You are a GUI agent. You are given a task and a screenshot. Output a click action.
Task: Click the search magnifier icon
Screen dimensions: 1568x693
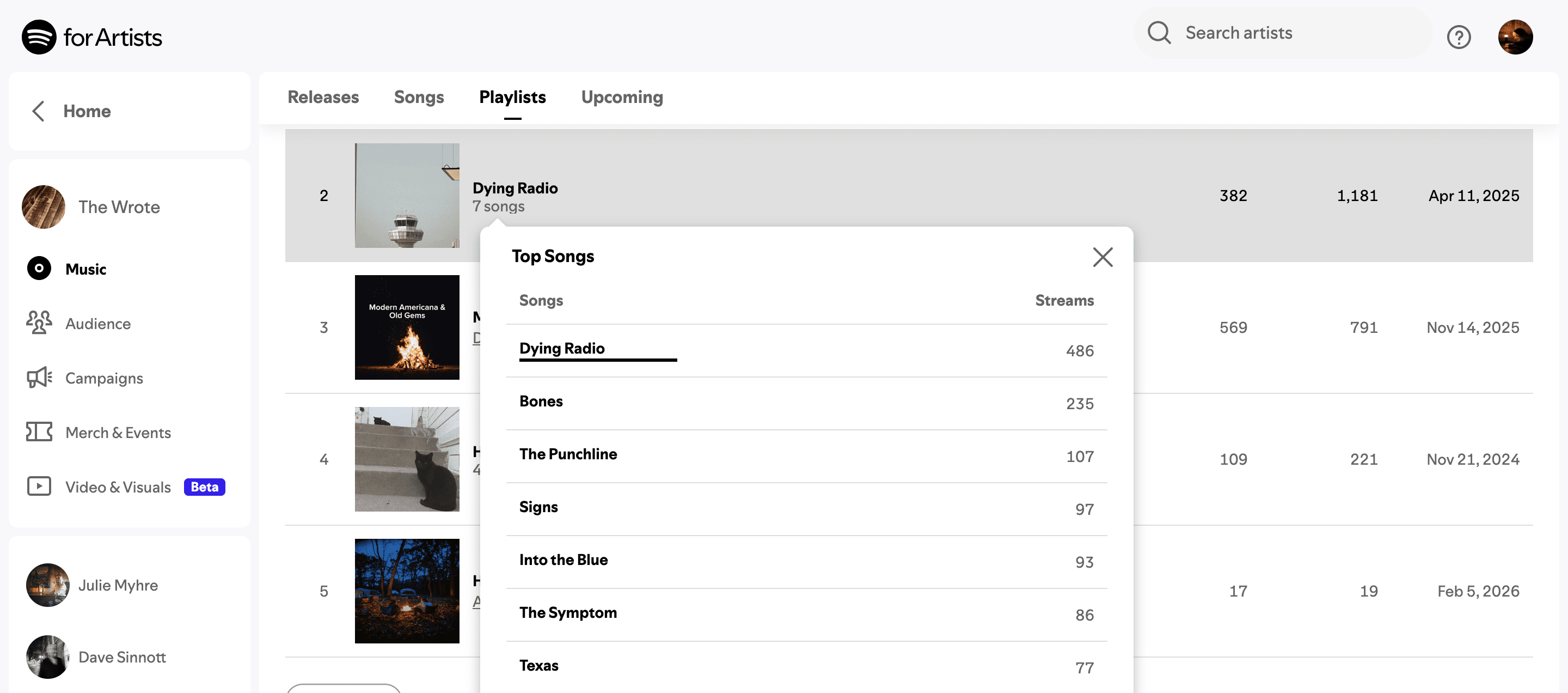(x=1159, y=33)
